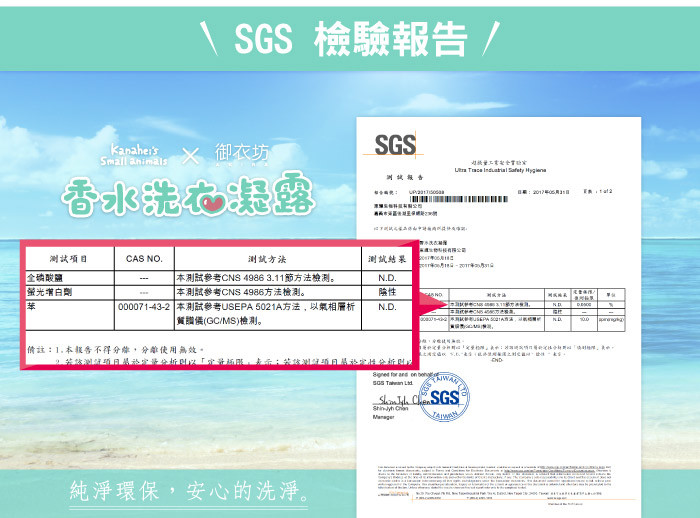Click the 000071-43-2 CAS number cell
700x518 pixels.
pyautogui.click(x=145, y=307)
